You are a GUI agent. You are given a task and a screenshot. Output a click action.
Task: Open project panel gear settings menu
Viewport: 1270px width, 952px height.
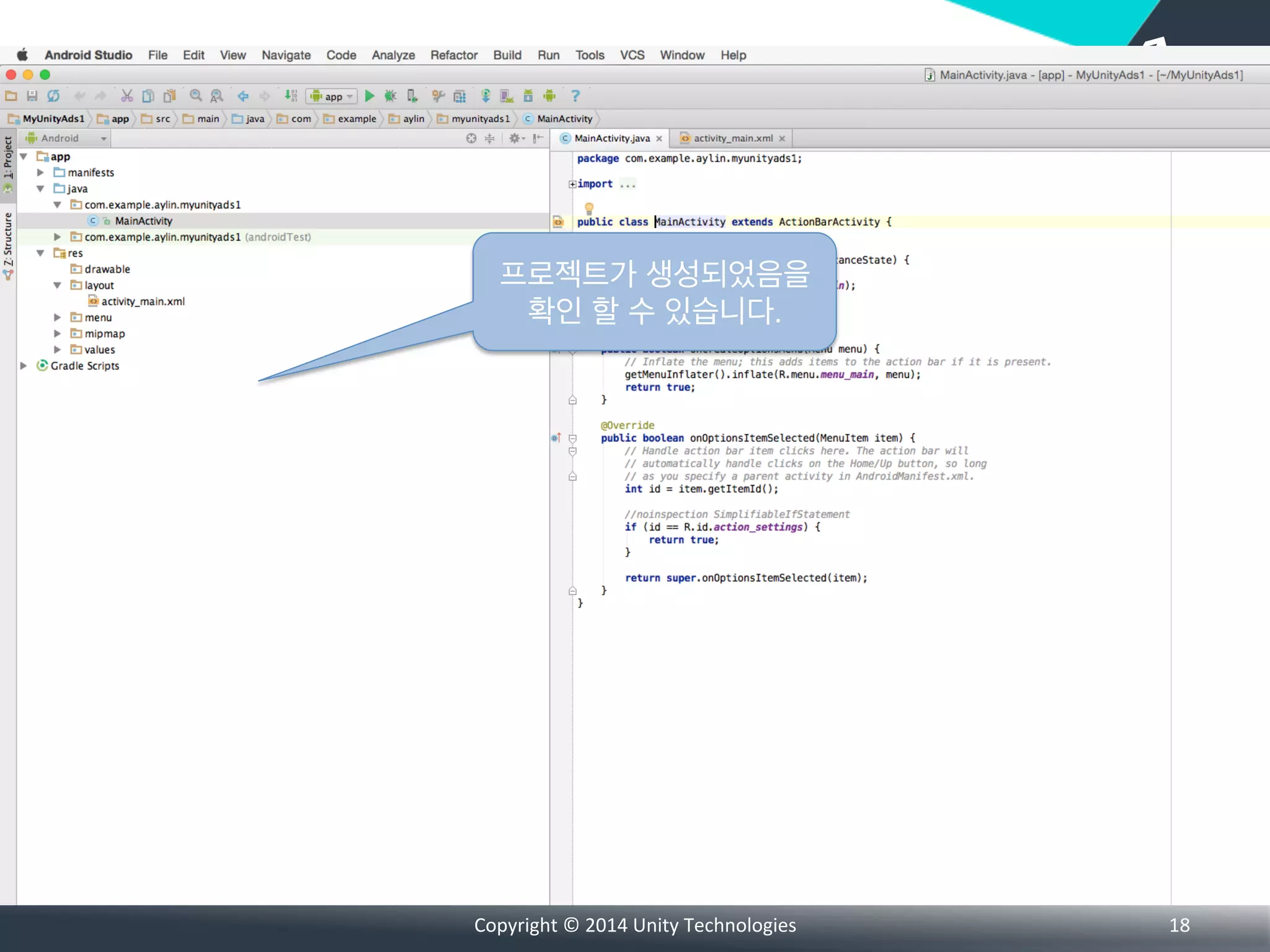pyautogui.click(x=517, y=138)
